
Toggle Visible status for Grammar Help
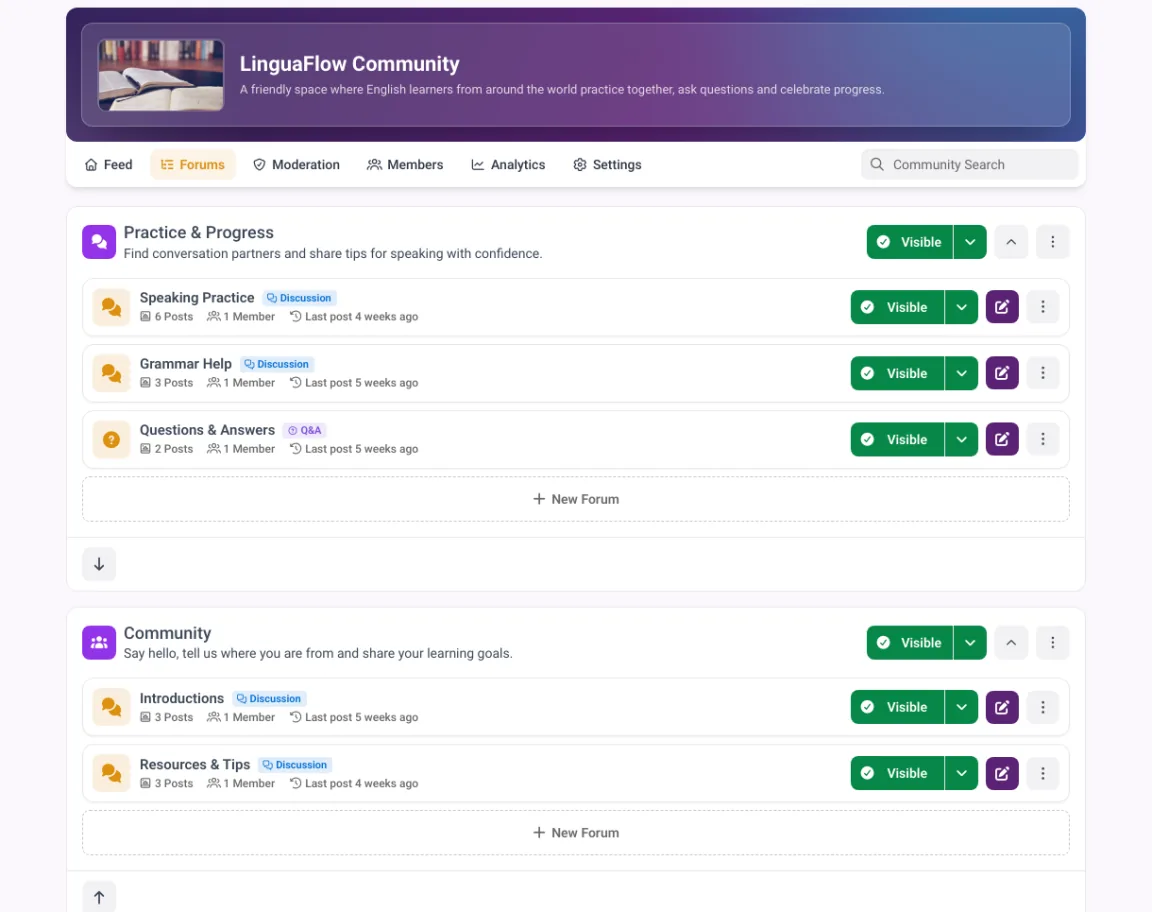pos(897,373)
